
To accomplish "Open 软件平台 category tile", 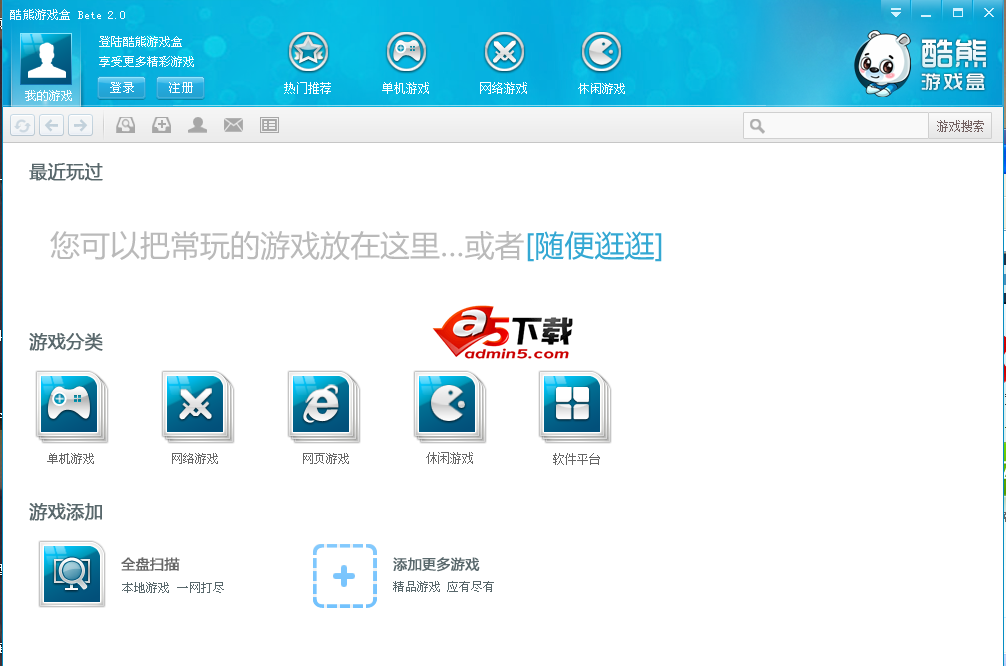I will pyautogui.click(x=575, y=407).
